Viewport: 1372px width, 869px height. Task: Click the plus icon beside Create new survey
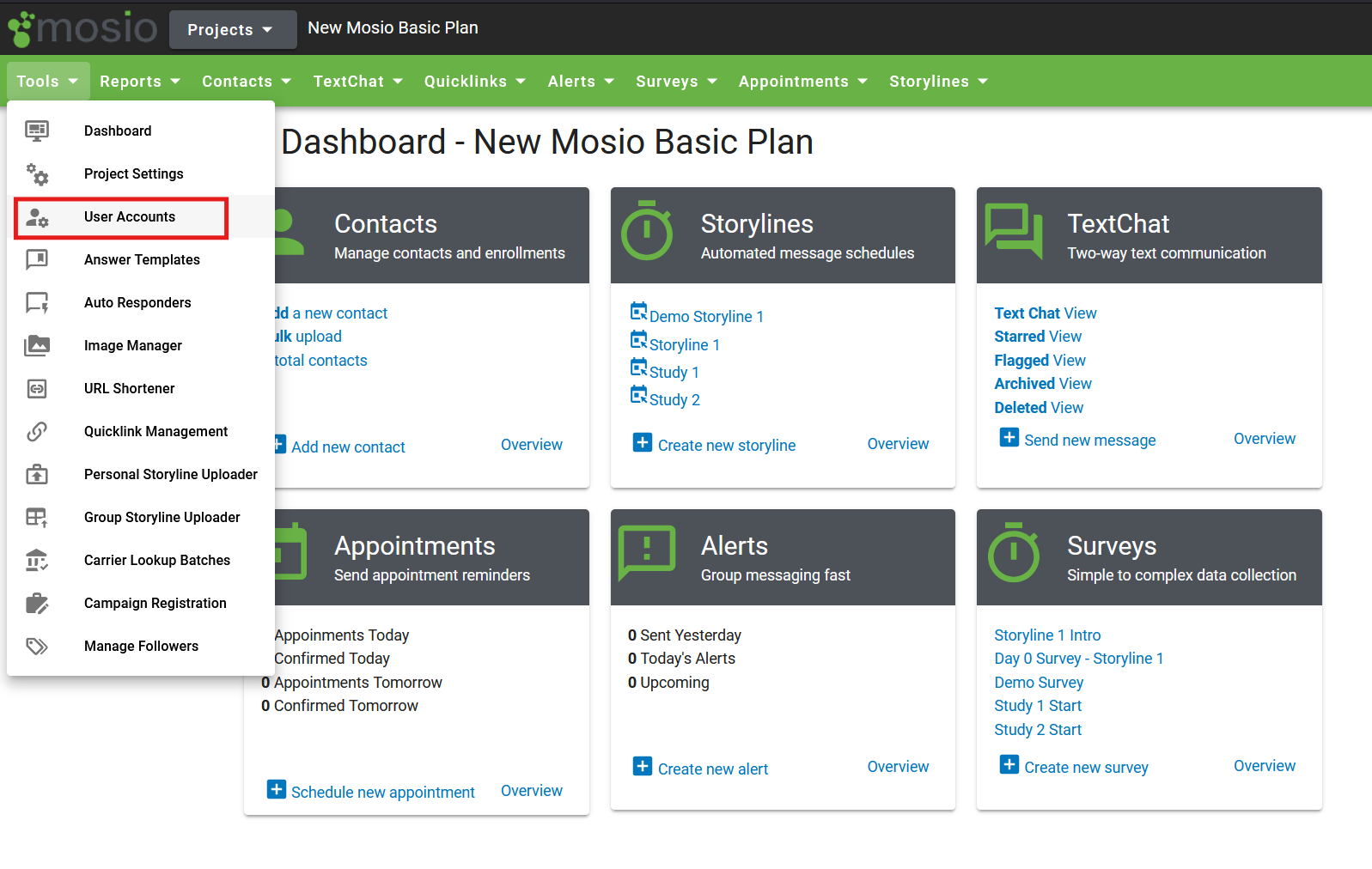coord(1009,764)
